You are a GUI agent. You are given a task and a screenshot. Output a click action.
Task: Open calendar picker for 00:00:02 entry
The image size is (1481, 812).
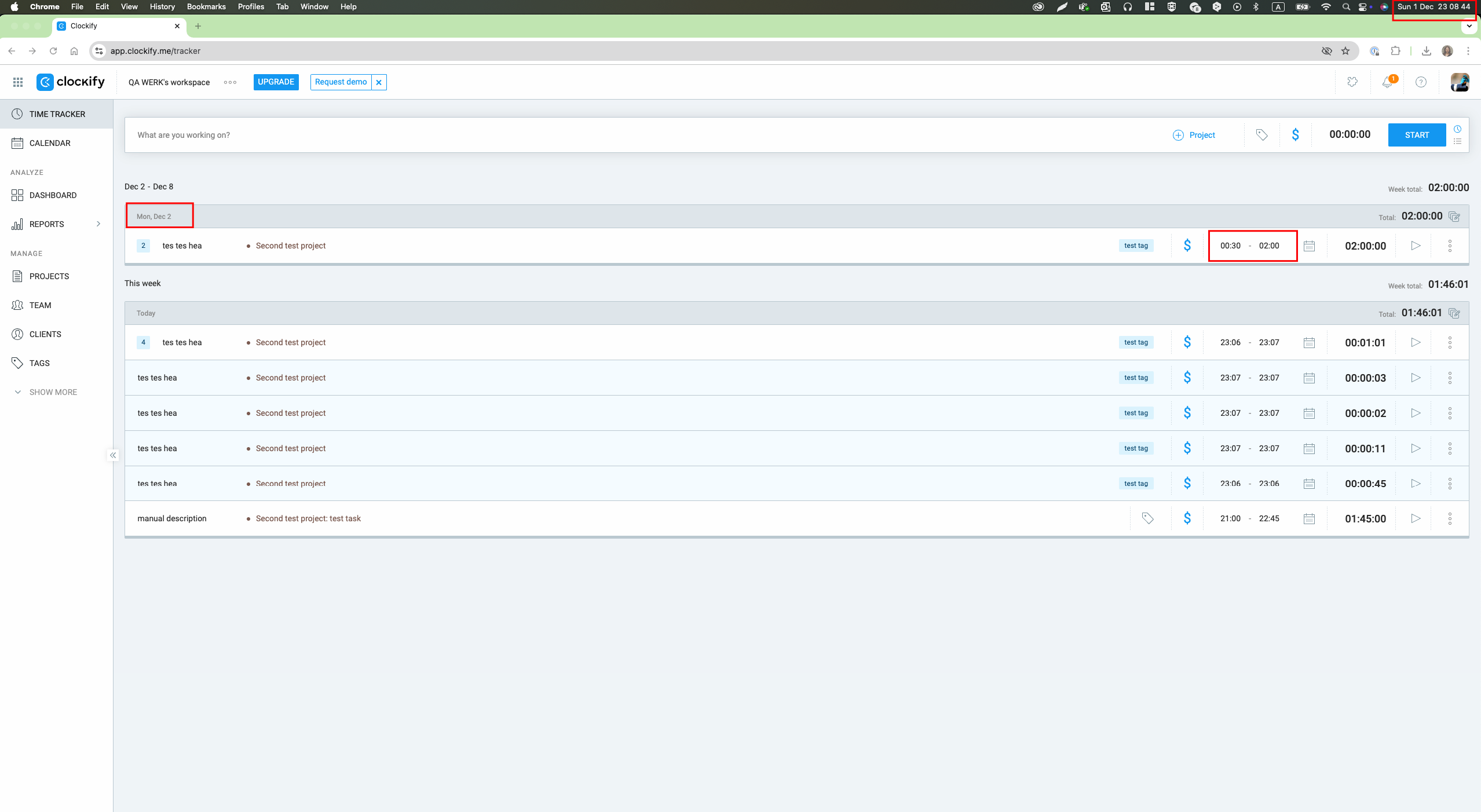1309,414
